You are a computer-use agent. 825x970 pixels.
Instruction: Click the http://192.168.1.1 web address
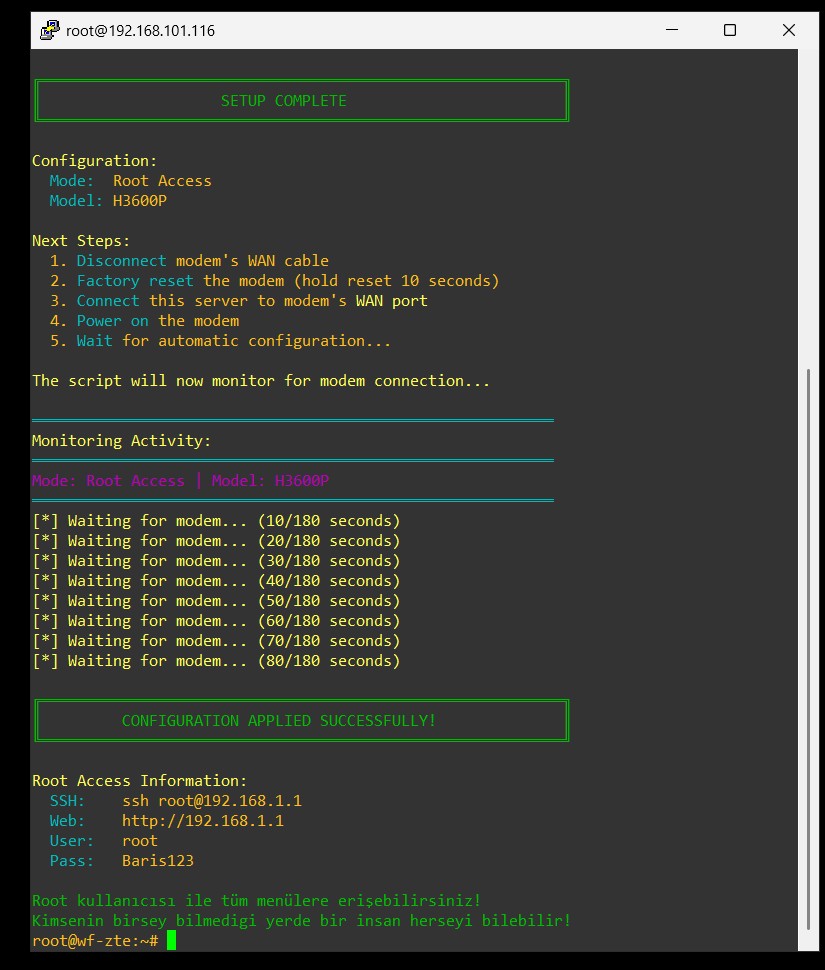[203, 821]
